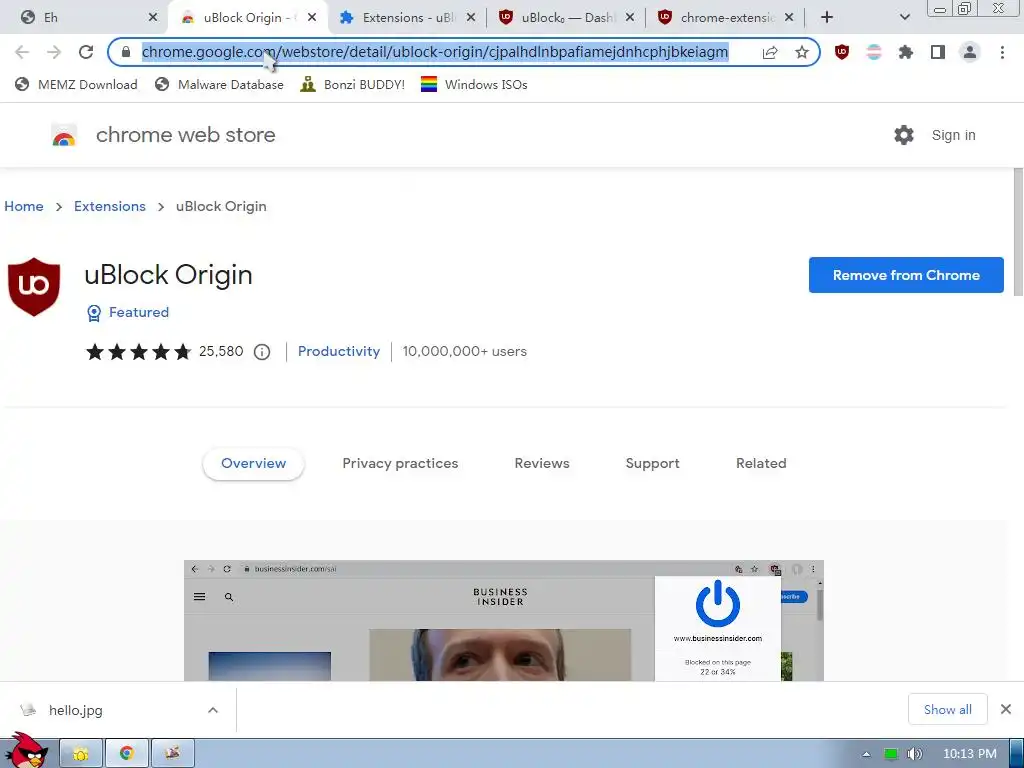Open MEMZ Download bookmark
Image resolution: width=1024 pixels, height=768 pixels.
(x=76, y=85)
